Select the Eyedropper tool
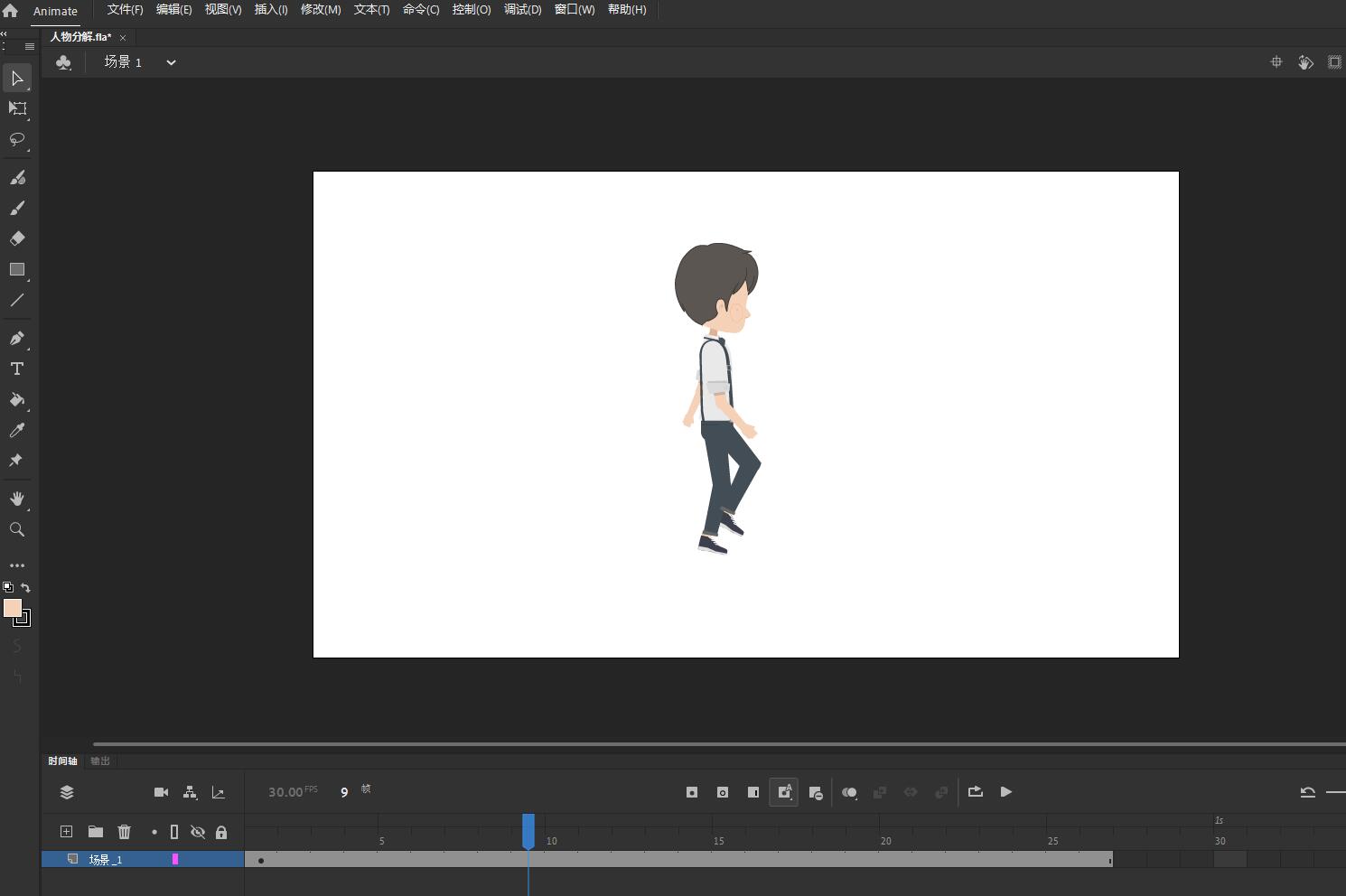This screenshot has height=896, width=1346. coord(16,430)
